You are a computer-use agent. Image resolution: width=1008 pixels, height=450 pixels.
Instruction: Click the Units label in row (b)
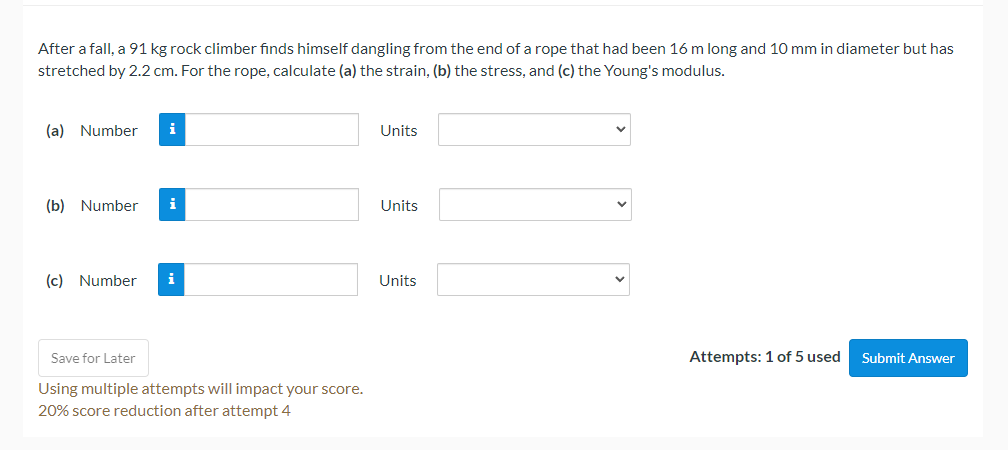pos(399,206)
